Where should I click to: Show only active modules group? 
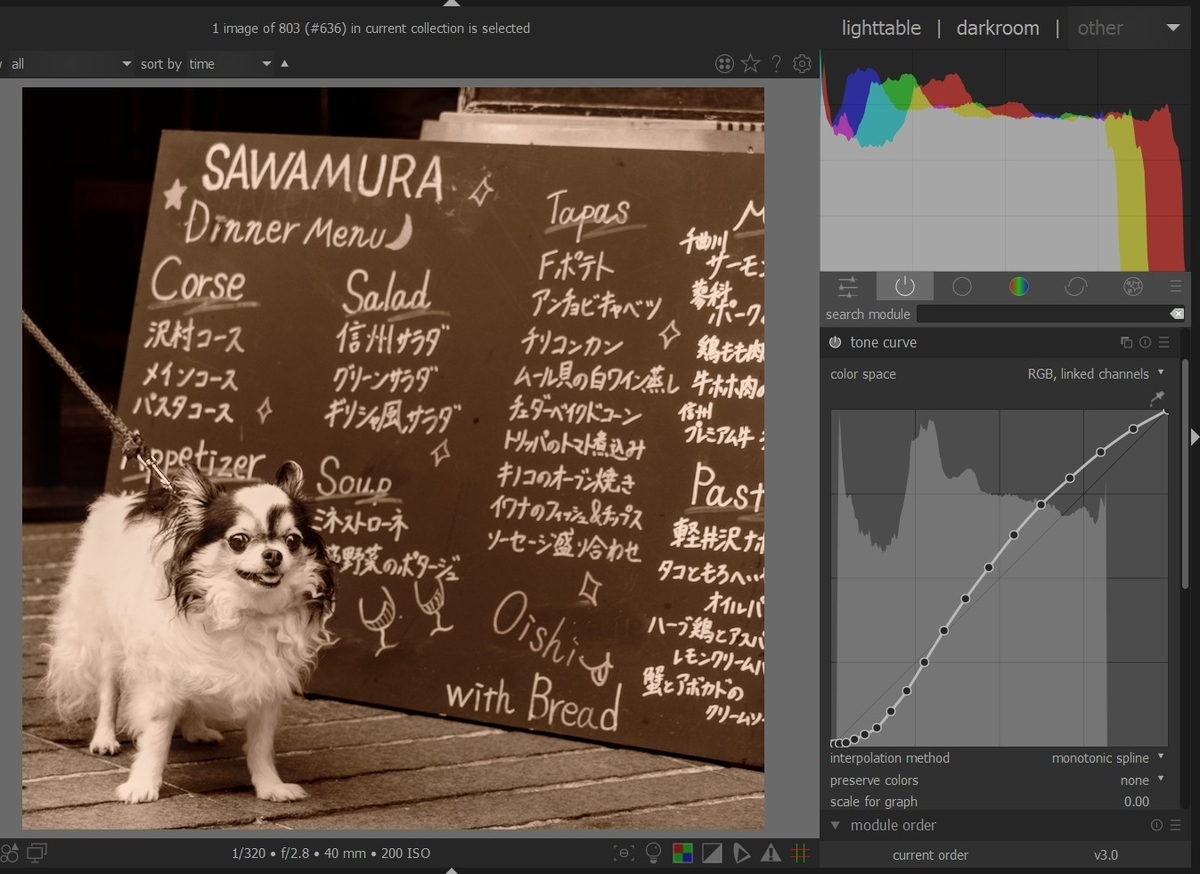905,287
